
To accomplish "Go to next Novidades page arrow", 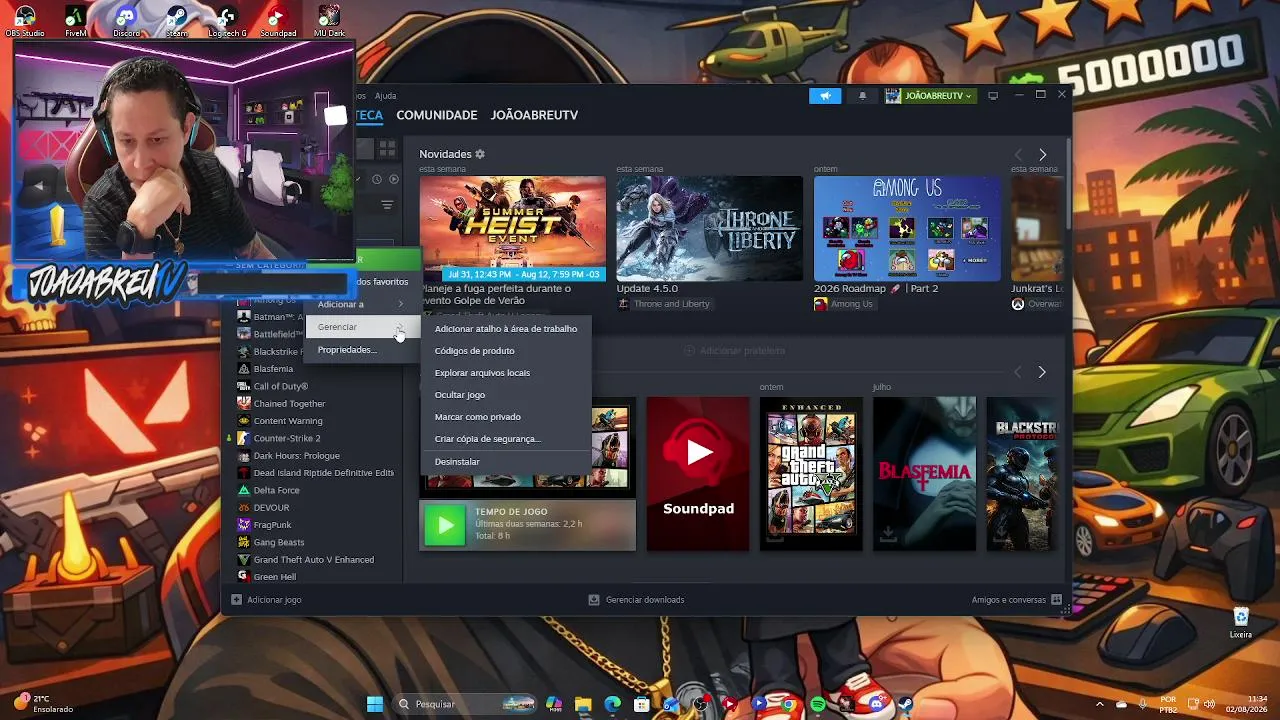I will click(1042, 155).
